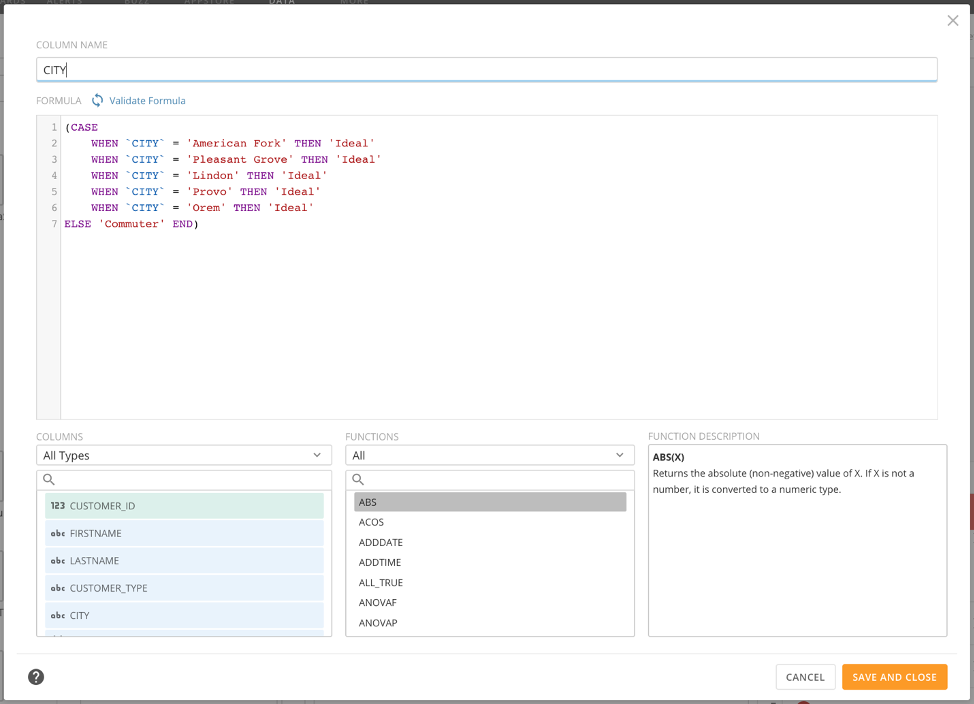Click line number 4 in editor gutter
The width and height of the screenshot is (974, 704).
[x=54, y=176]
